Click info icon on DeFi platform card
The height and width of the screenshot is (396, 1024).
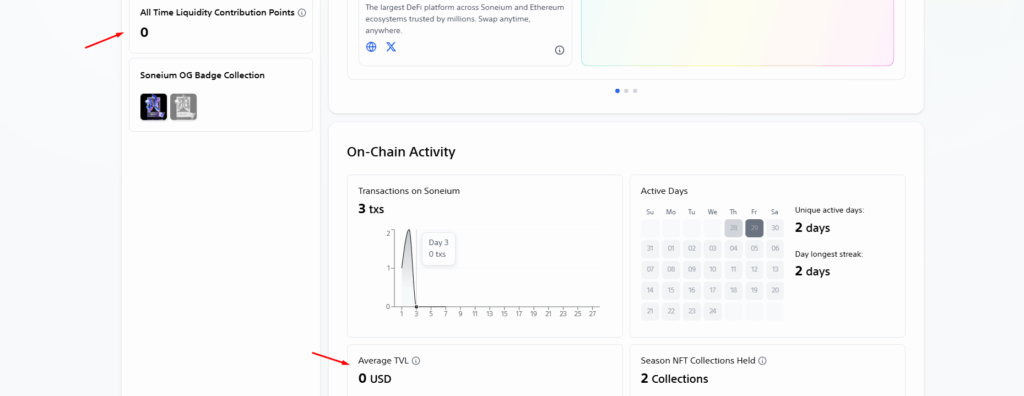click(x=560, y=50)
